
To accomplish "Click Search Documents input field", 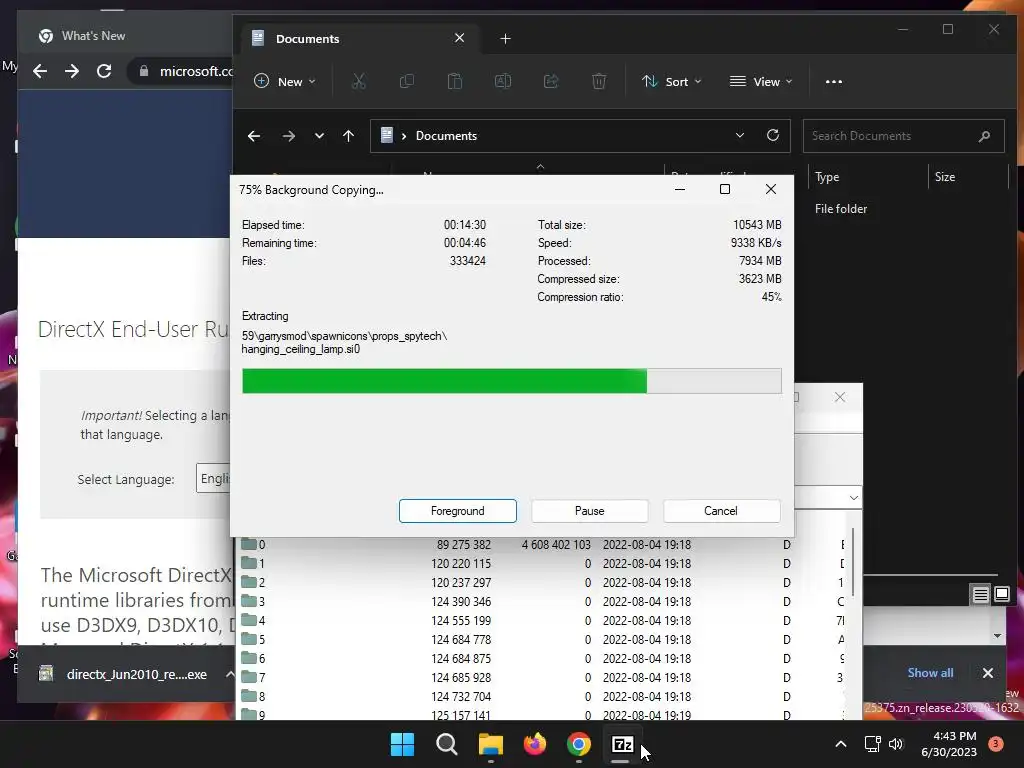I will click(903, 136).
